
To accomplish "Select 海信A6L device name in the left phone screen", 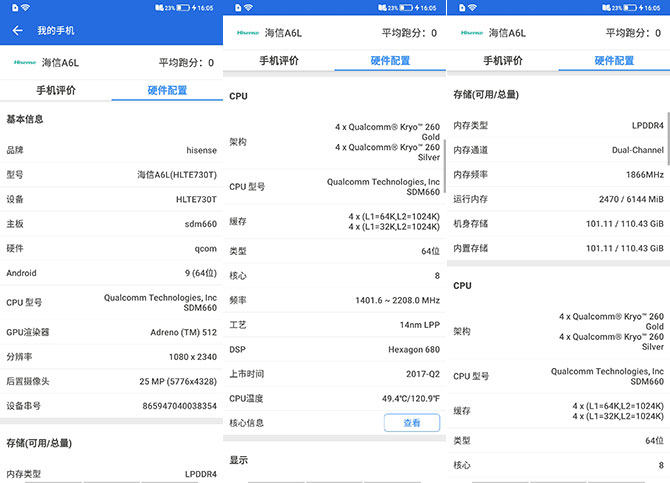I will click(60, 63).
